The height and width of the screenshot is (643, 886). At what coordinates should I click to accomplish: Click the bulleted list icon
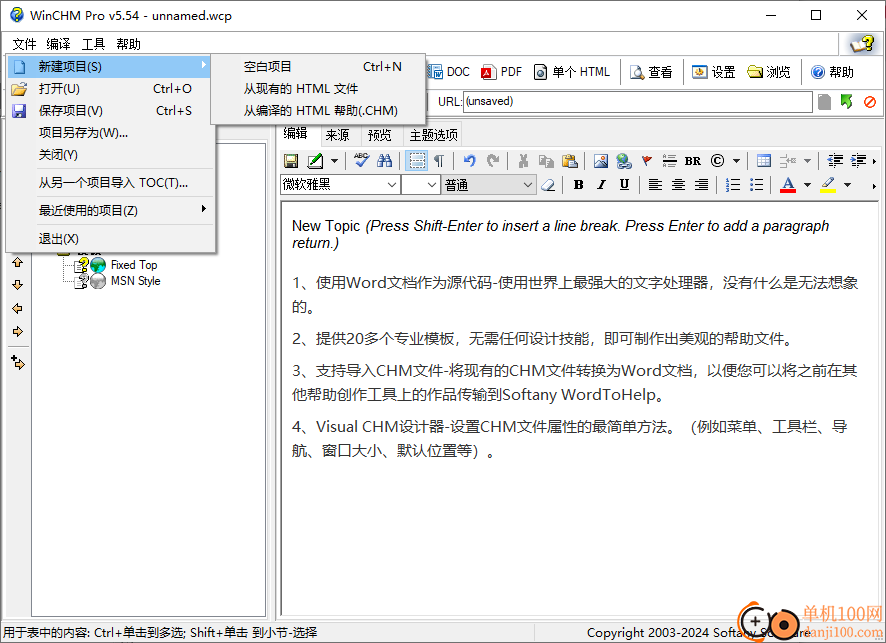tap(756, 185)
